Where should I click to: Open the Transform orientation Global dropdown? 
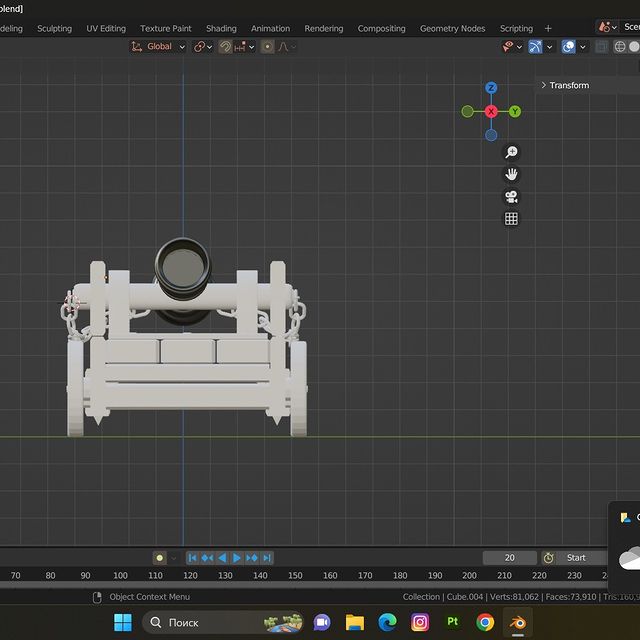pos(158,47)
